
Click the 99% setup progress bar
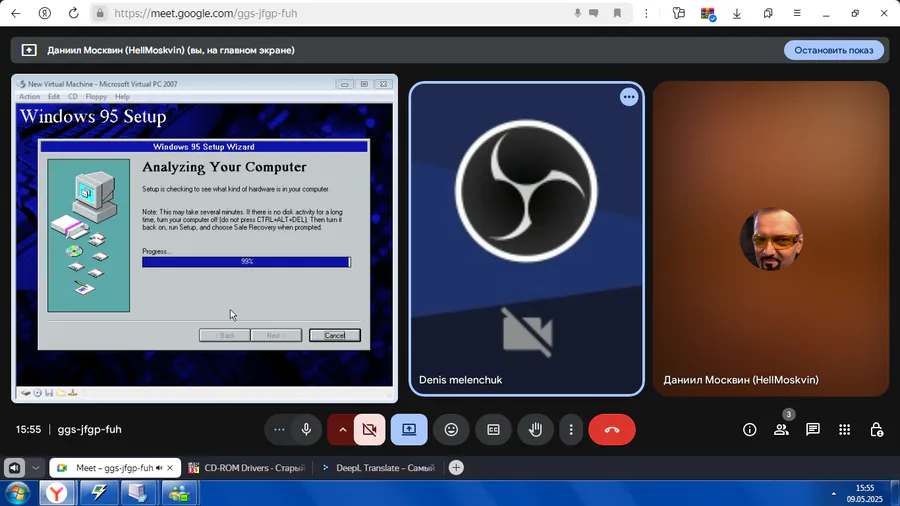click(246, 262)
